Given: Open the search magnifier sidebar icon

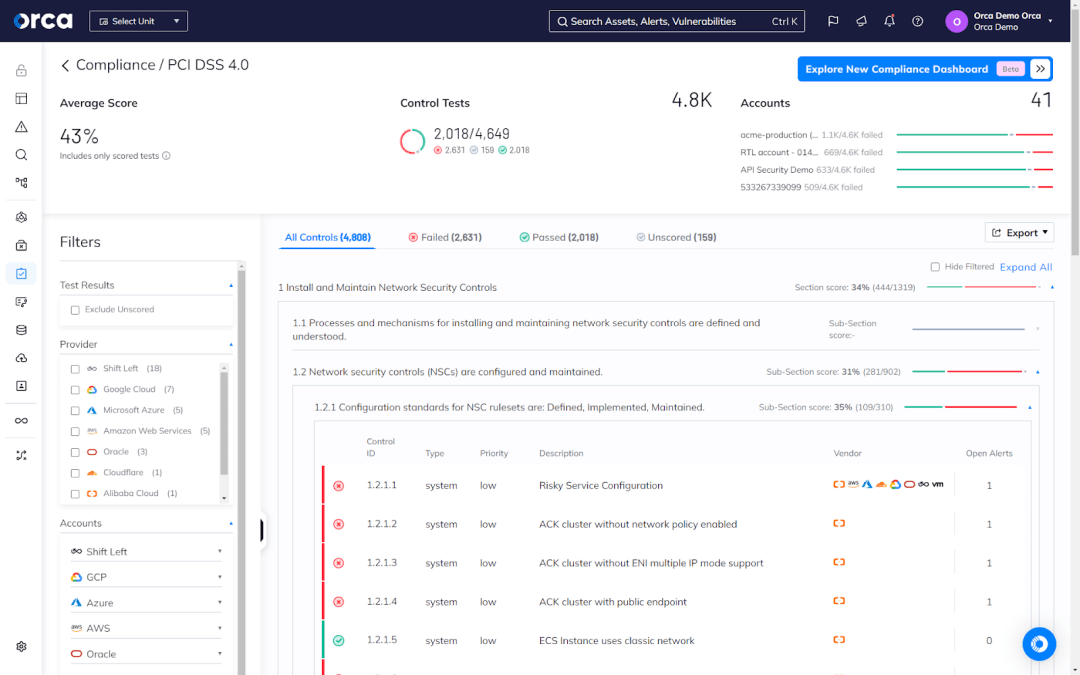Looking at the screenshot, I should tap(21, 155).
